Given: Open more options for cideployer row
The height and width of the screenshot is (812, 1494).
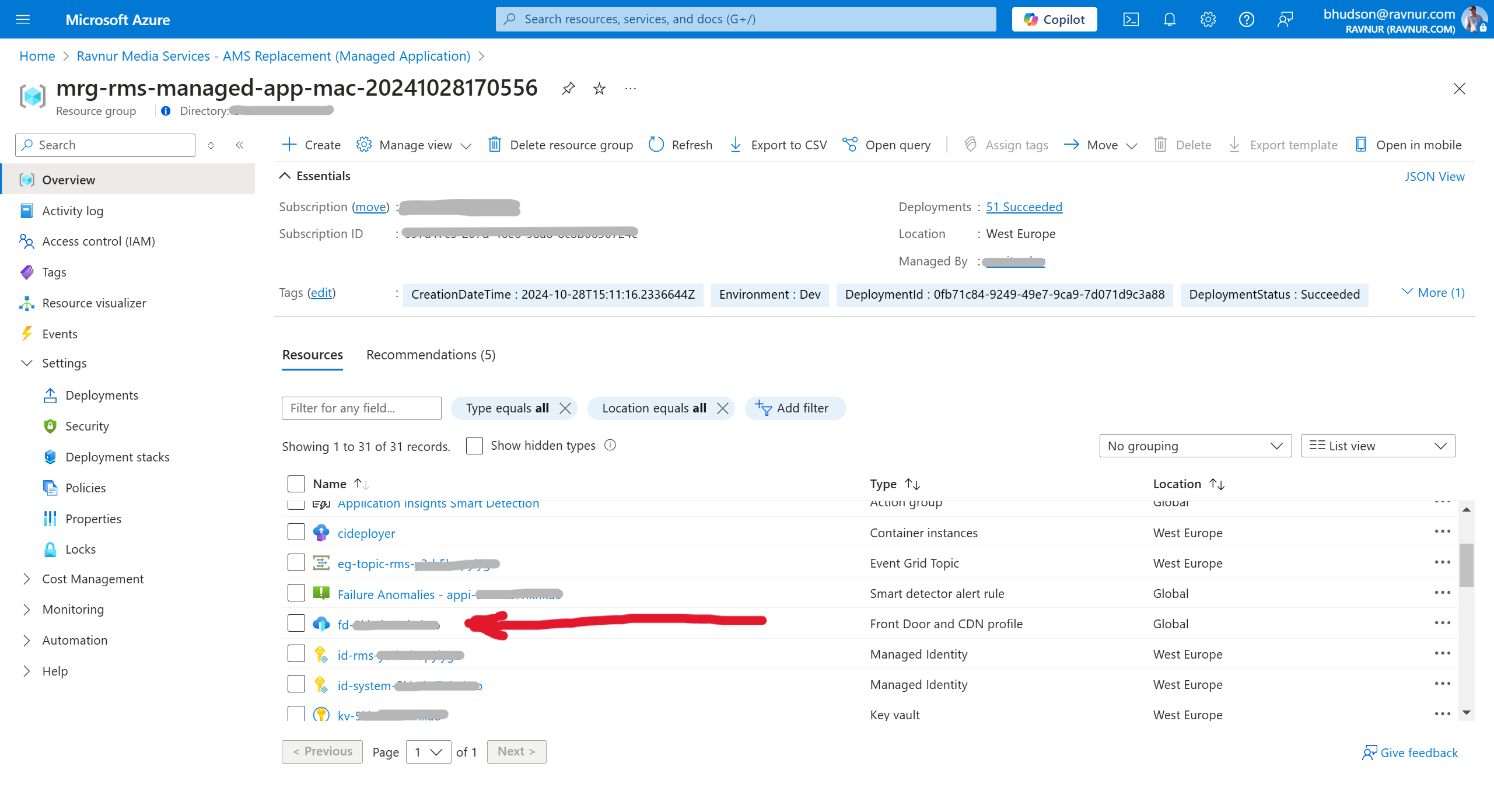Looking at the screenshot, I should point(1442,531).
